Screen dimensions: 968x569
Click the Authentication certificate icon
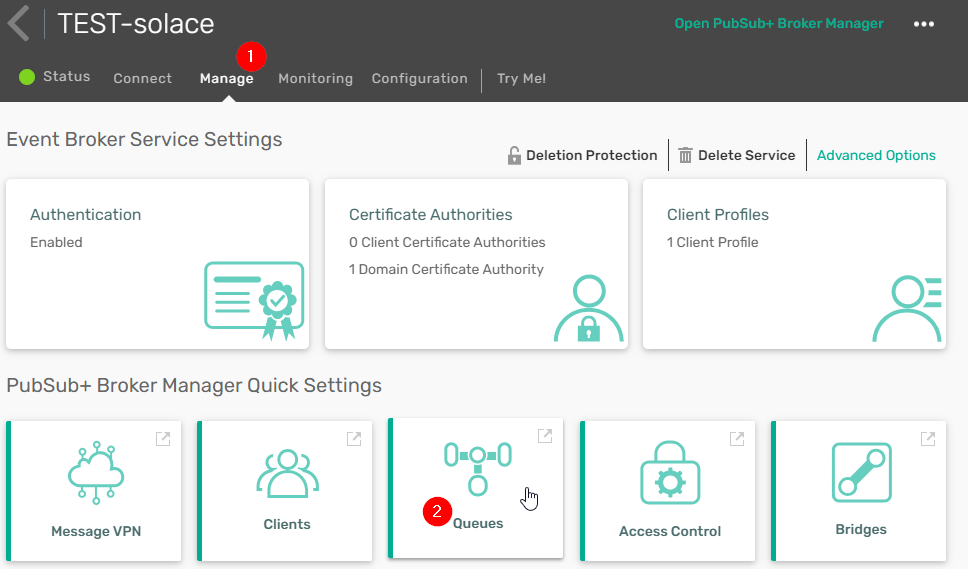point(254,302)
